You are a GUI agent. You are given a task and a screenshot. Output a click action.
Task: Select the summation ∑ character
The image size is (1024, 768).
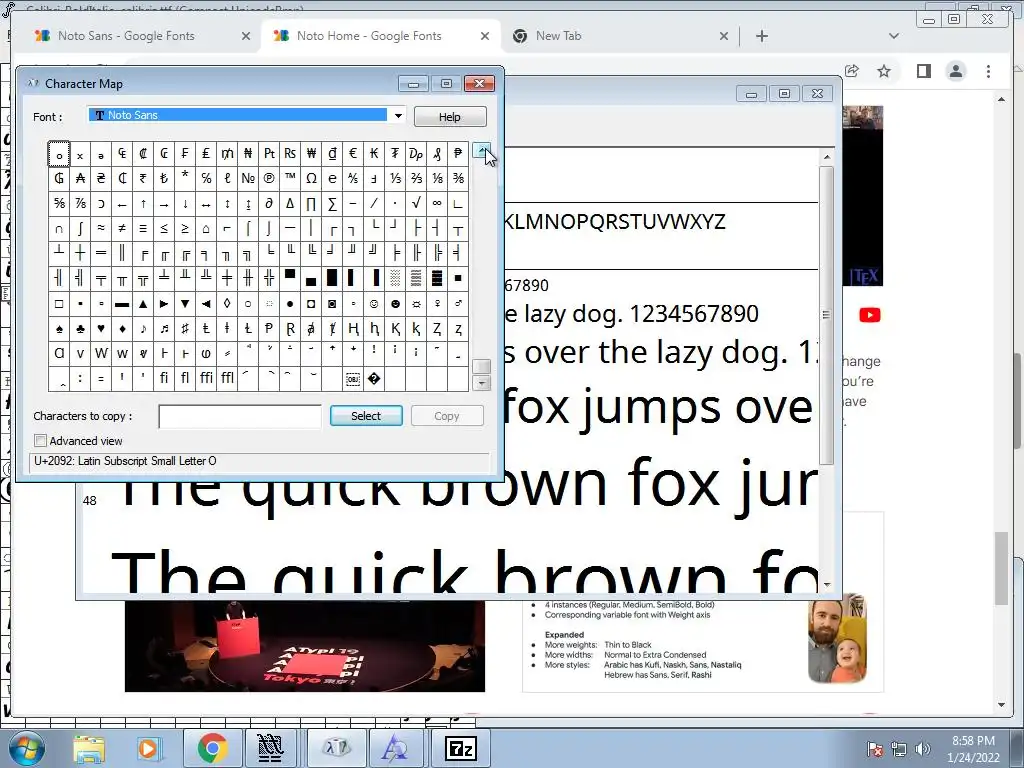click(x=332, y=204)
